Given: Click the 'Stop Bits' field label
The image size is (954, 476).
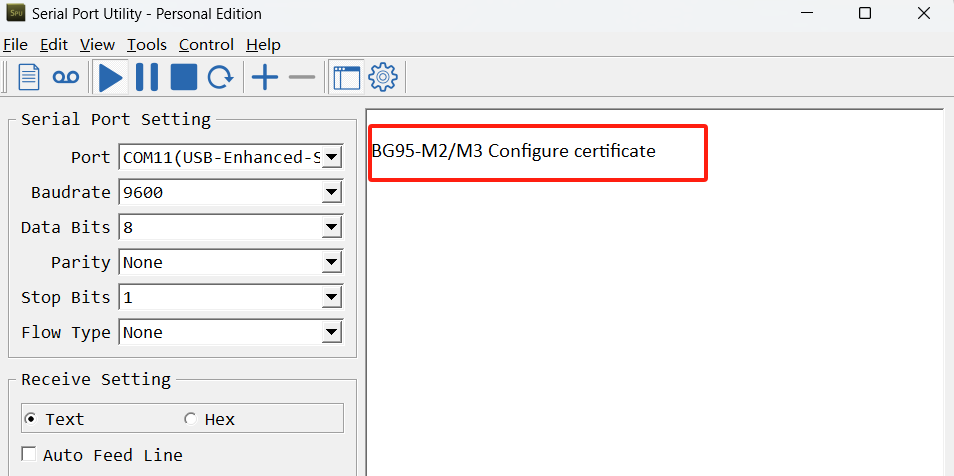Looking at the screenshot, I should (x=66, y=298).
